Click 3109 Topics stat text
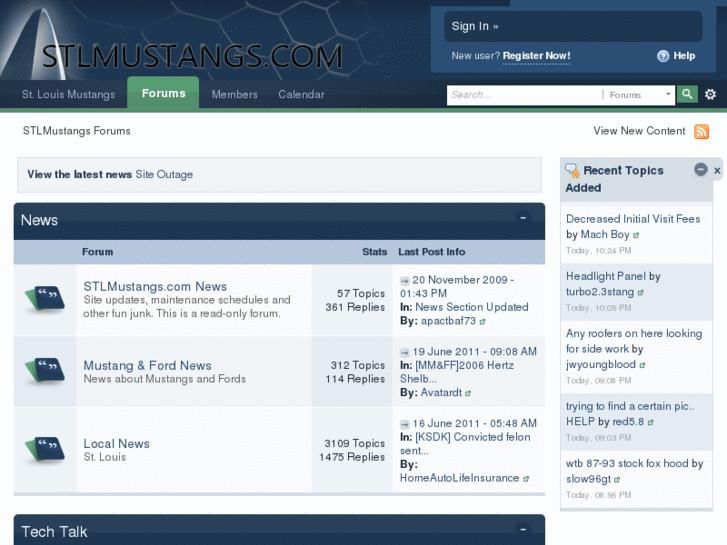The image size is (727, 545). coord(355,444)
